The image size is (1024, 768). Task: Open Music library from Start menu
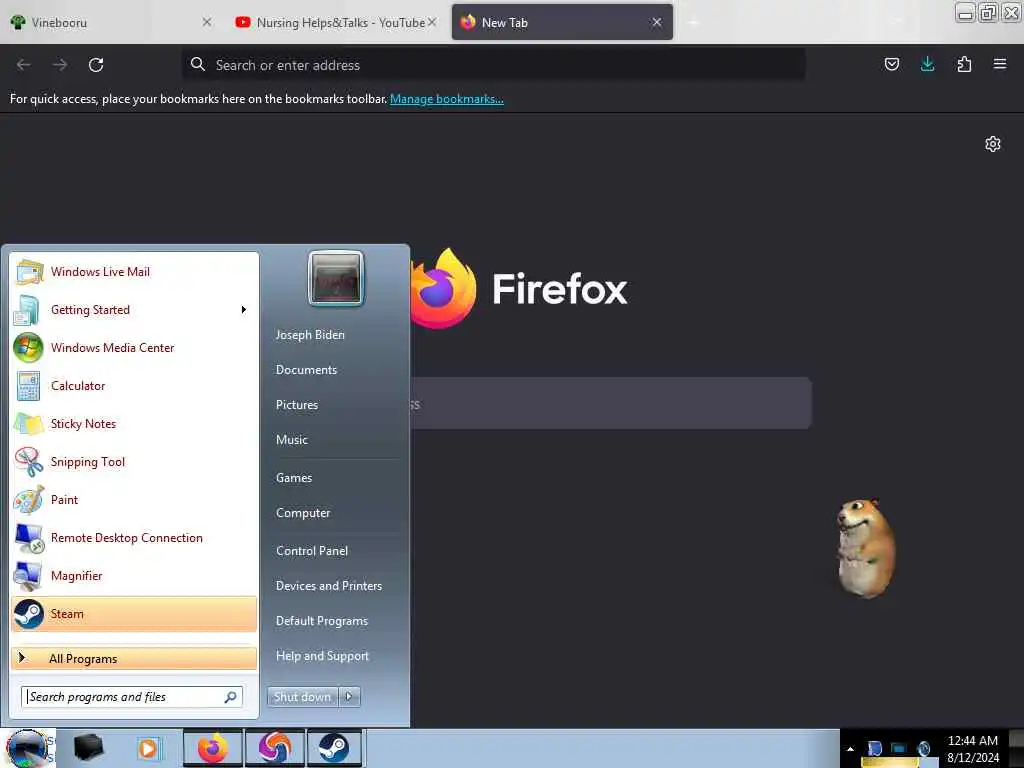point(292,440)
